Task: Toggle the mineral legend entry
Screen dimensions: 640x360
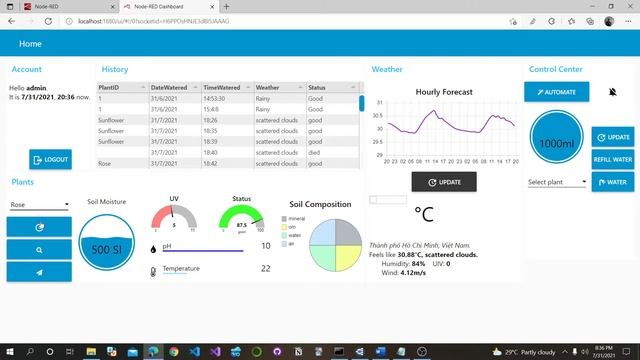Action: tap(293, 219)
